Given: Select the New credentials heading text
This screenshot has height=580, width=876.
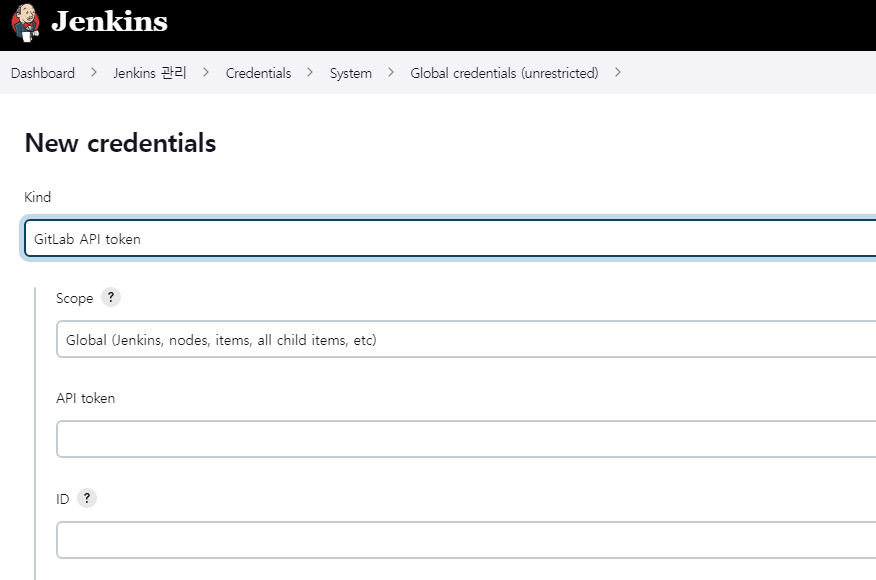Looking at the screenshot, I should [120, 143].
